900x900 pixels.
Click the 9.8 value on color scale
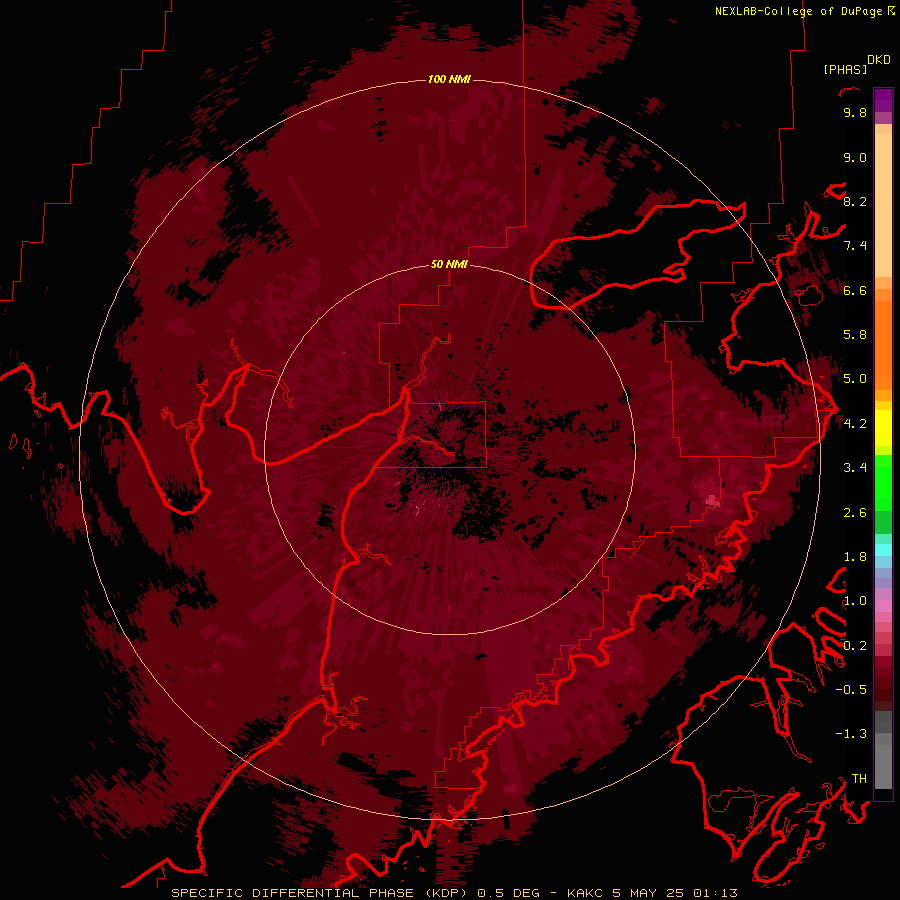tap(855, 113)
